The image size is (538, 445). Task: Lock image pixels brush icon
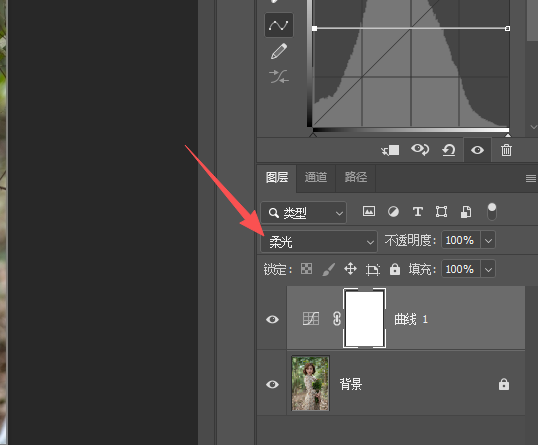pyautogui.click(x=328, y=269)
